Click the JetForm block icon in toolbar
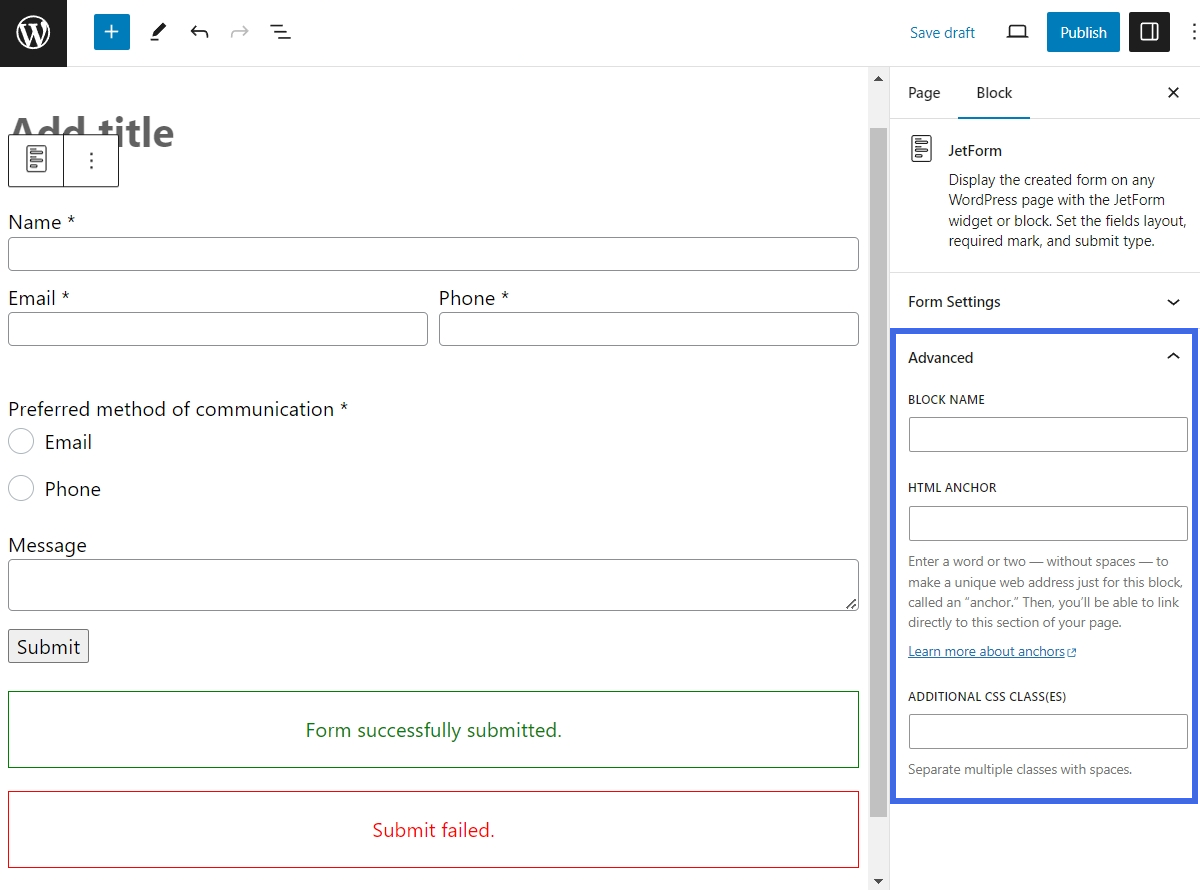1200x890 pixels. [x=36, y=160]
